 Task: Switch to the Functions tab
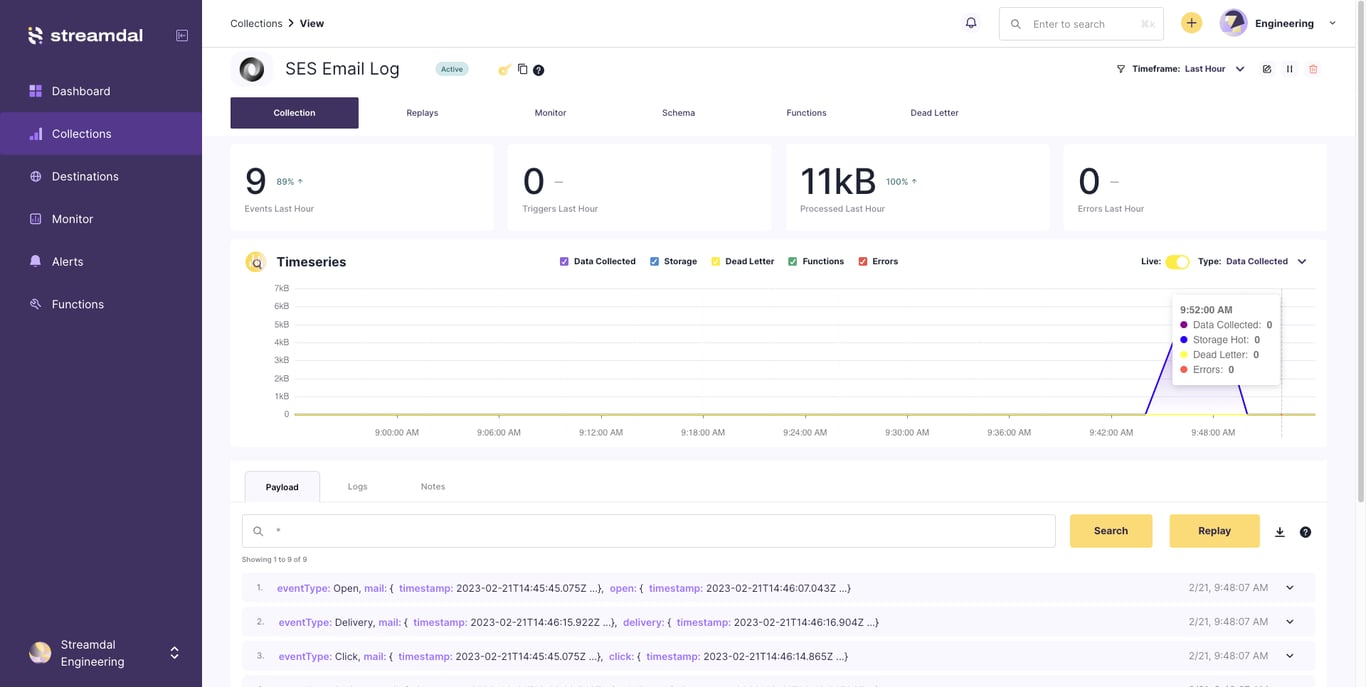click(x=806, y=113)
